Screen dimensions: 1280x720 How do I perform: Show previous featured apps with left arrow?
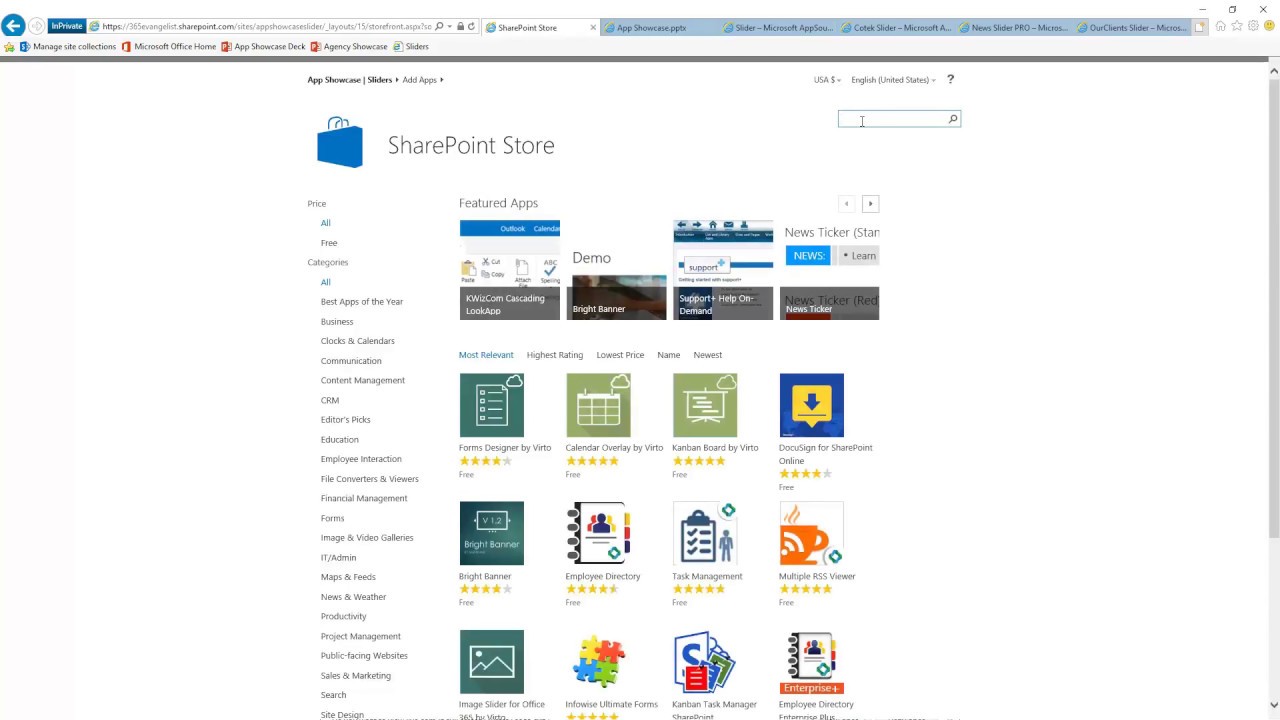tap(846, 204)
